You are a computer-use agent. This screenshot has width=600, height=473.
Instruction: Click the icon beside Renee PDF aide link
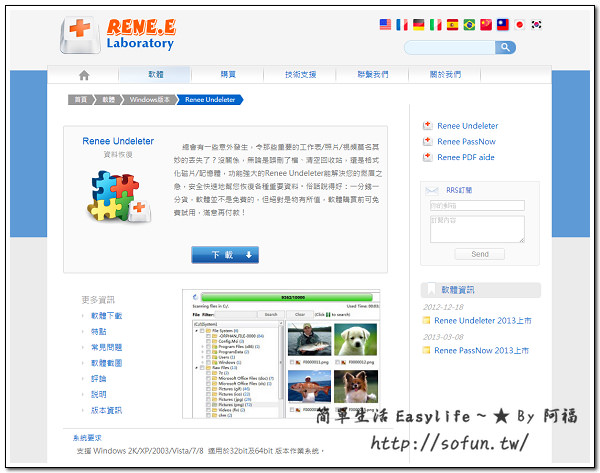coord(427,157)
